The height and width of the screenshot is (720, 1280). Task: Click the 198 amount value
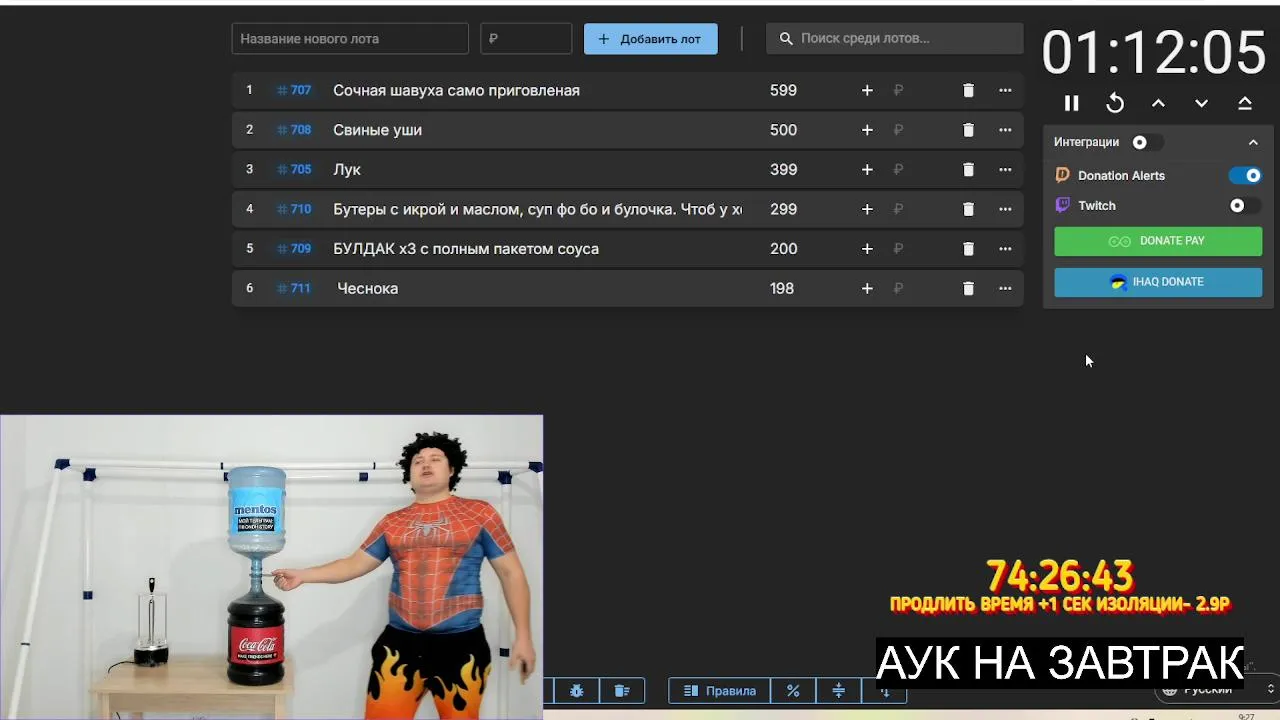(x=782, y=288)
